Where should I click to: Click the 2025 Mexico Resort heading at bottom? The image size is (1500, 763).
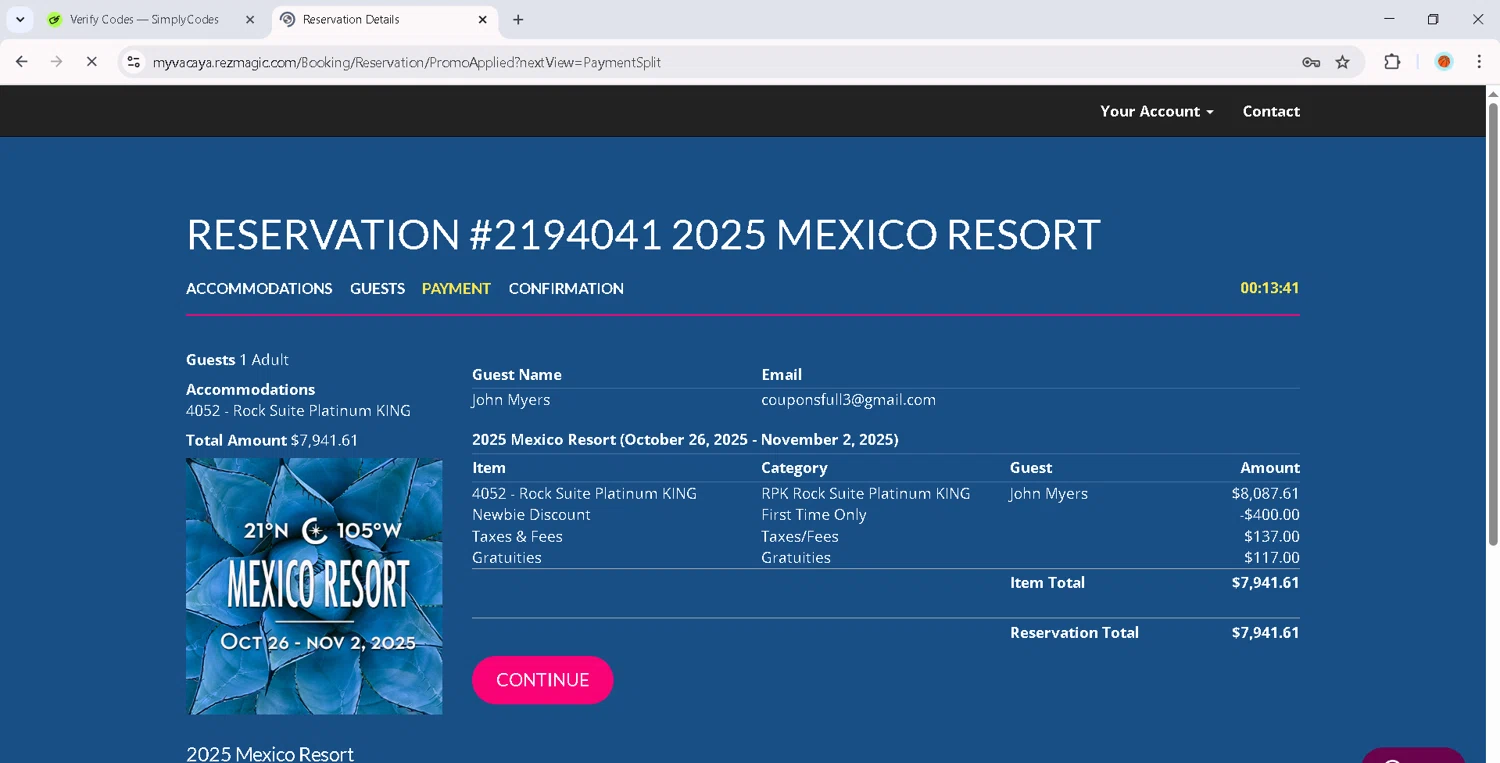point(270,754)
